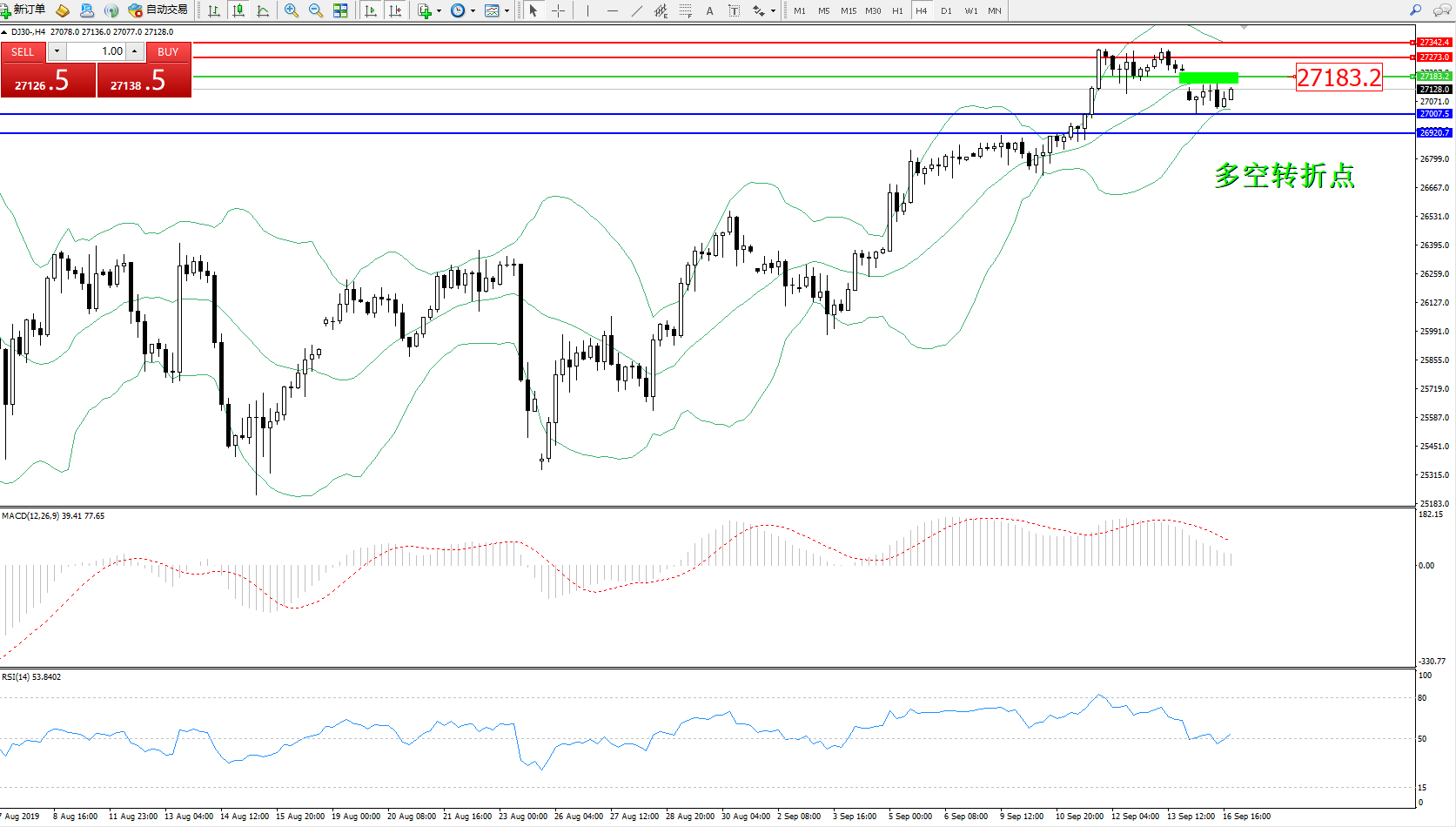Enable chart auto-scroll to latest bar
1456x827 pixels.
click(x=371, y=10)
